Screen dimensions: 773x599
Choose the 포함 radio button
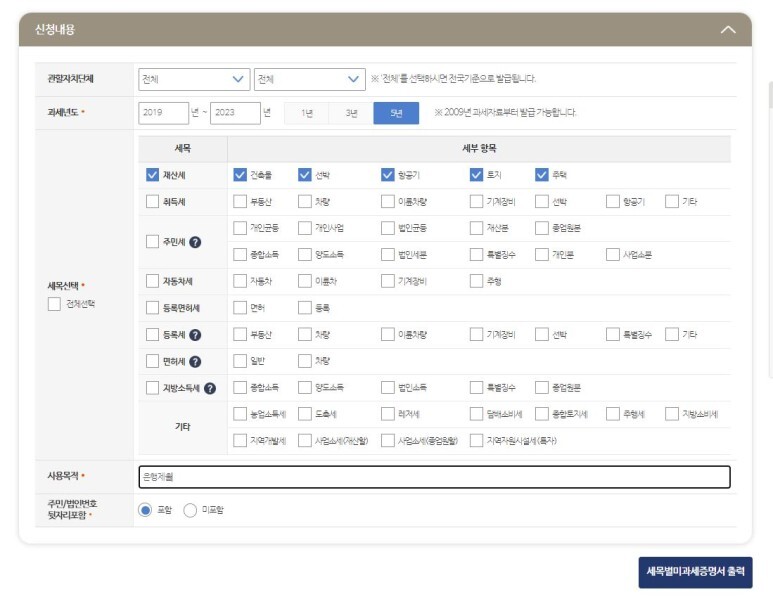coord(145,510)
